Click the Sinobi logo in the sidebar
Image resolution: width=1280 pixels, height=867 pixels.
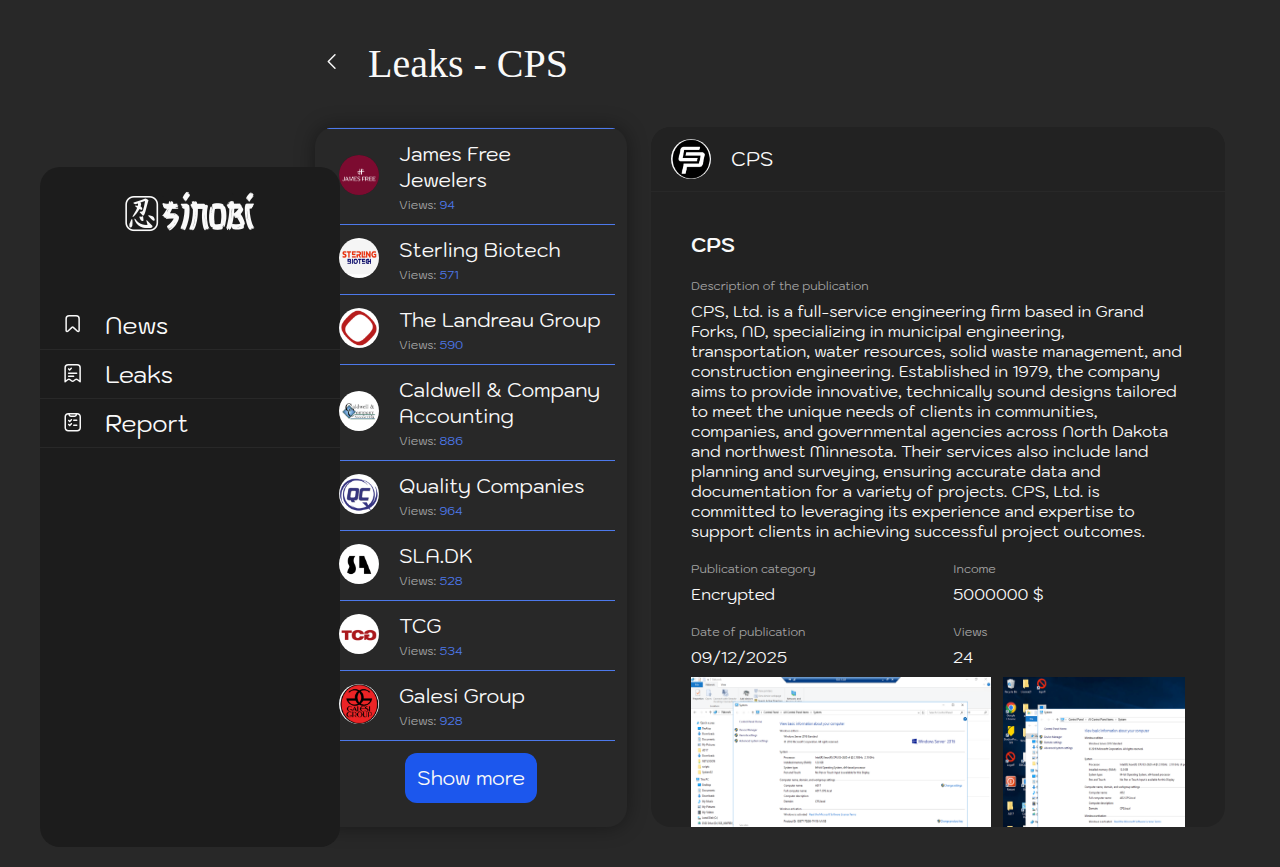tap(190, 212)
